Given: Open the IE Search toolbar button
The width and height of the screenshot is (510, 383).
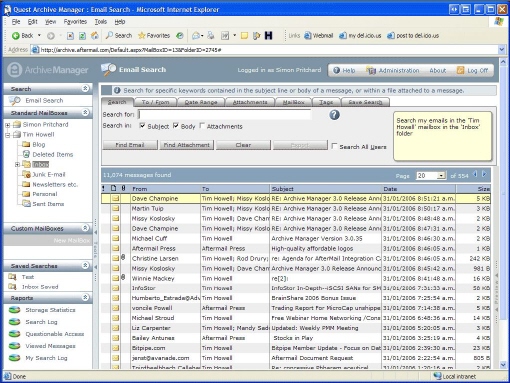Looking at the screenshot, I should 119,36.
